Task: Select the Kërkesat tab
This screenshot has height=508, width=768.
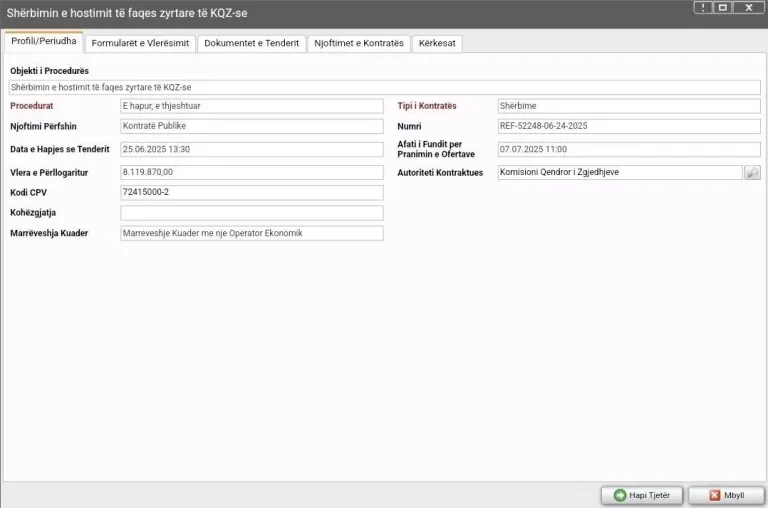Action: pyautogui.click(x=437, y=43)
